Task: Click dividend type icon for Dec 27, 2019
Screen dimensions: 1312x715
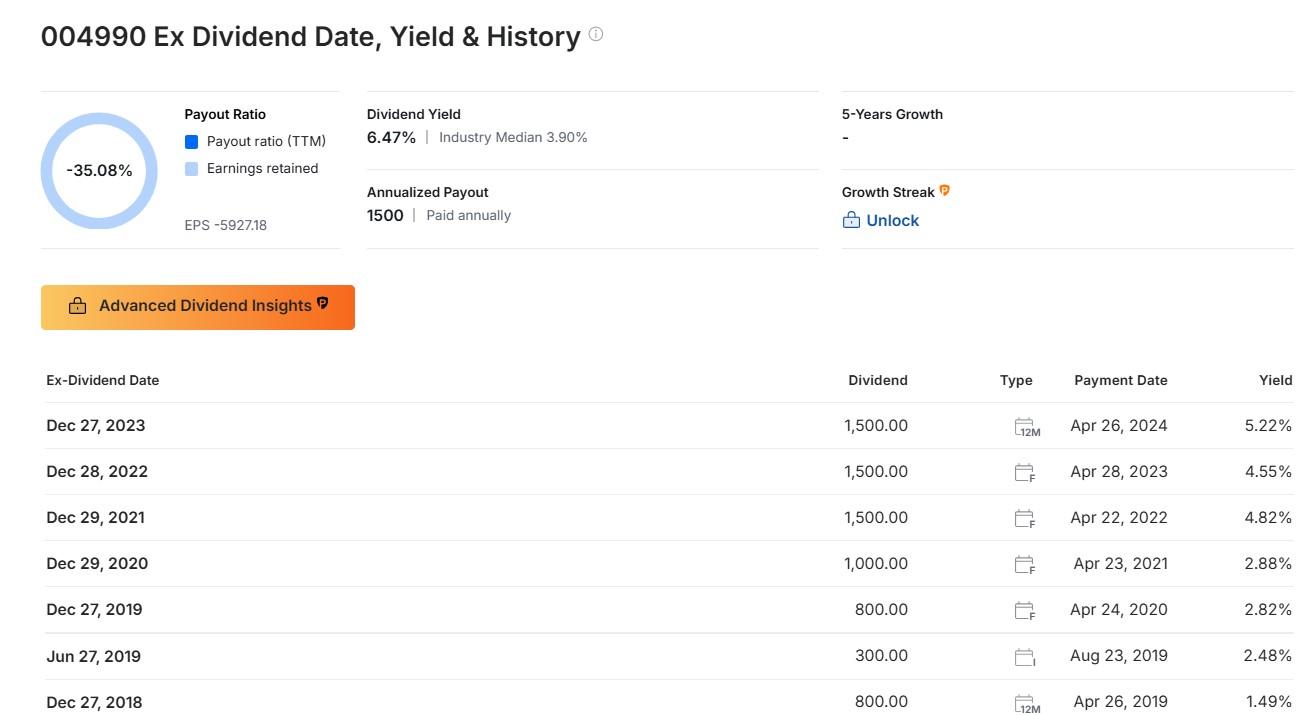Action: [1024, 611]
